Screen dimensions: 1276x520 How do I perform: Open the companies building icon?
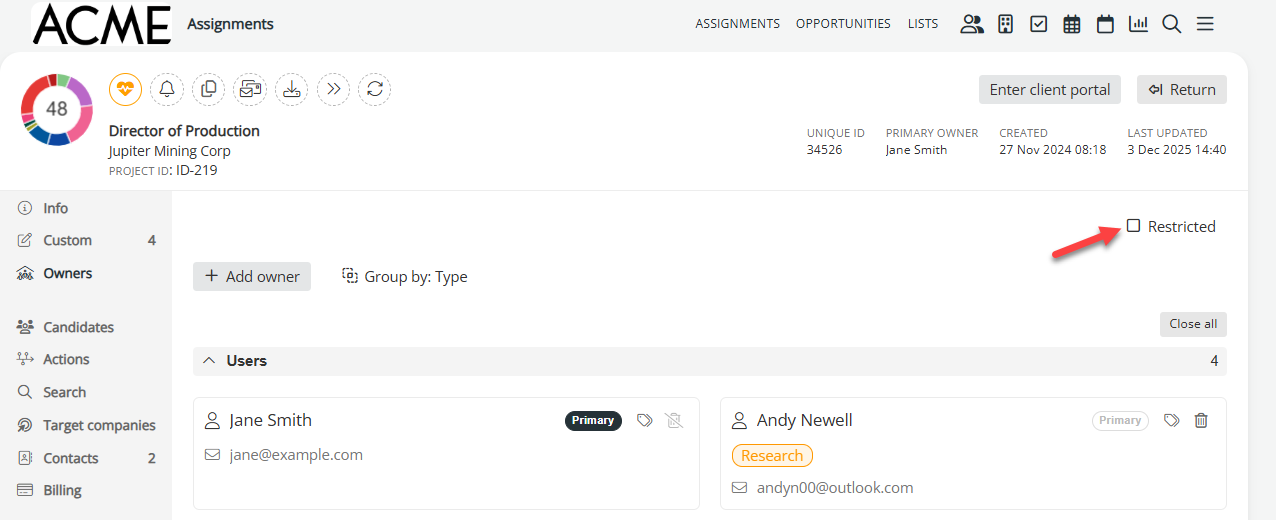pyautogui.click(x=1005, y=24)
